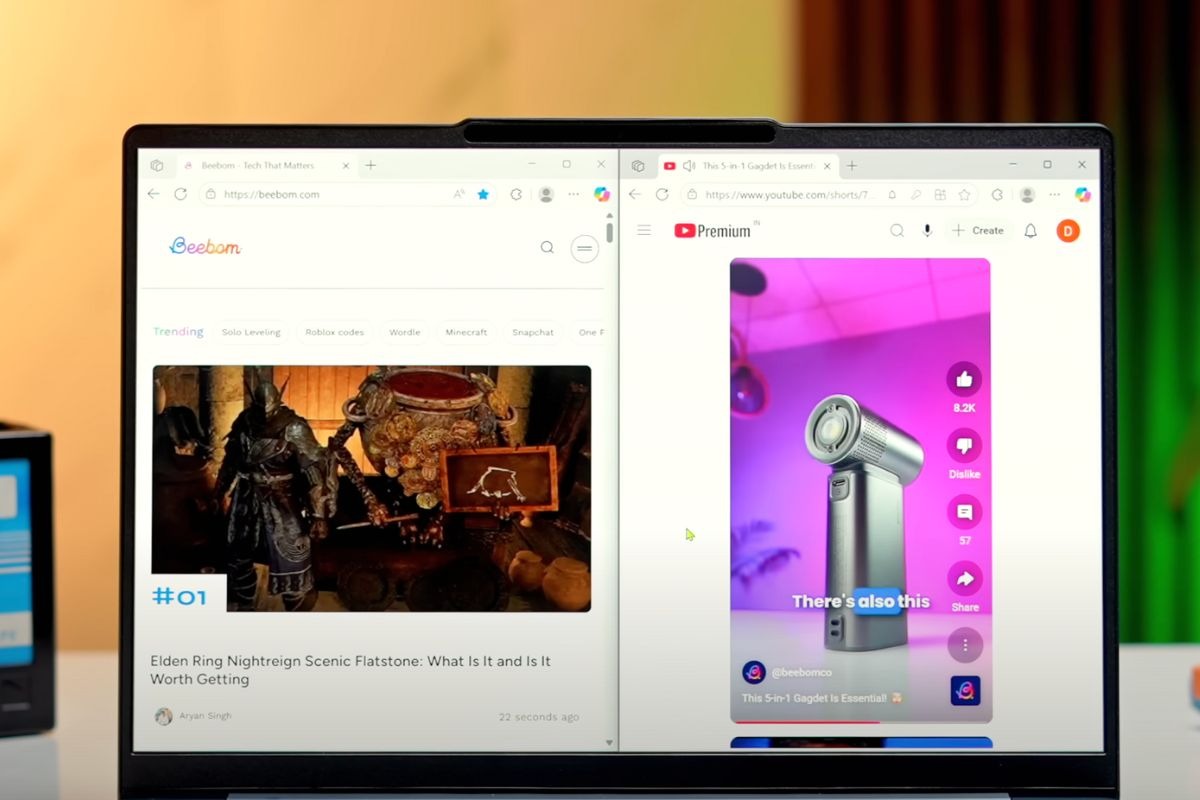
Task: Open the YouTube account avatar D
Action: (1068, 231)
